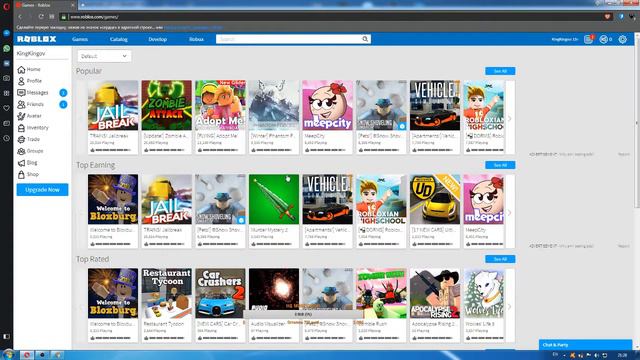Open the Robux balance icon
The width and height of the screenshot is (640, 360).
604,39
